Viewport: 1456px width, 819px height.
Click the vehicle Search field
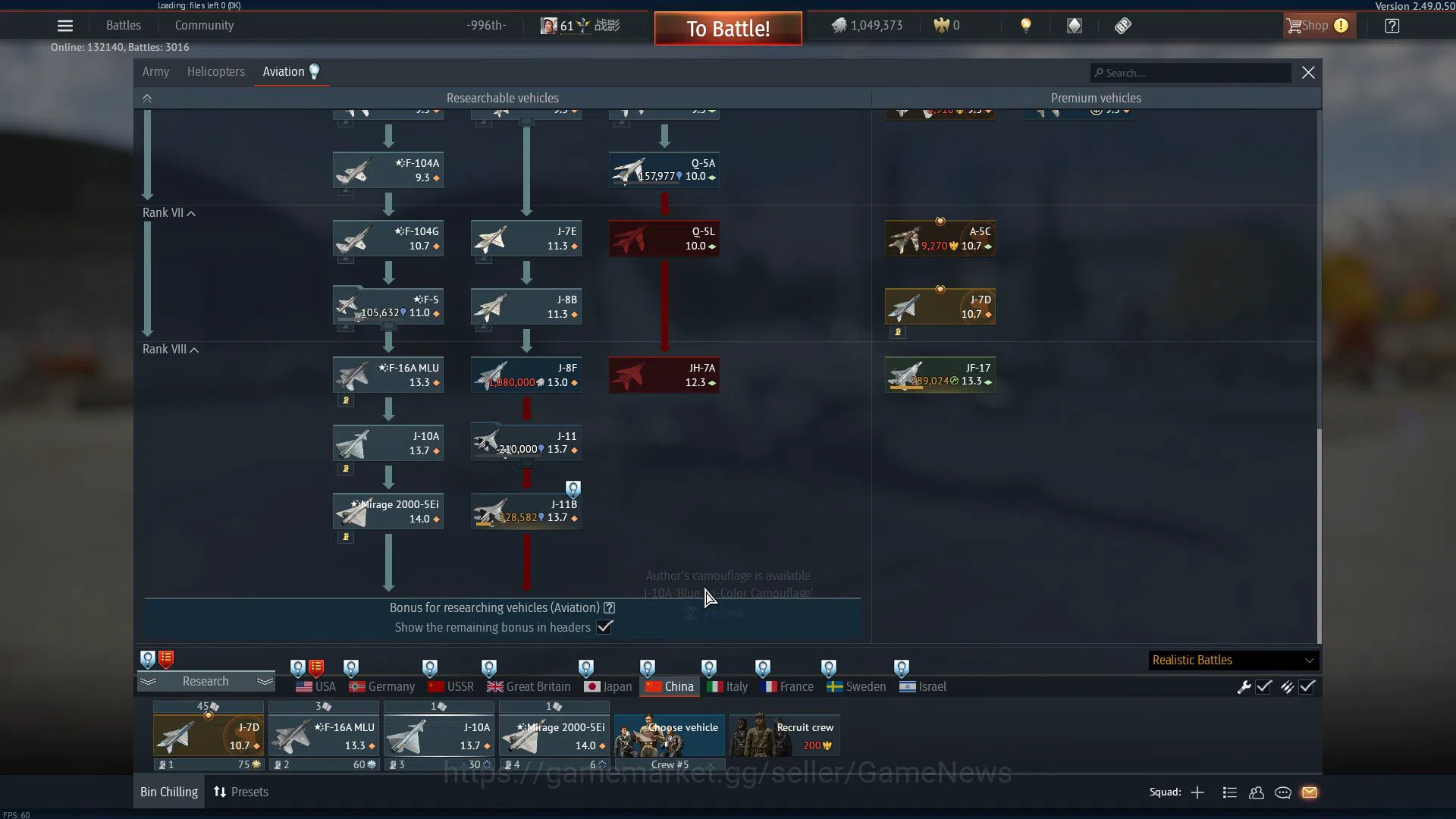click(1191, 73)
